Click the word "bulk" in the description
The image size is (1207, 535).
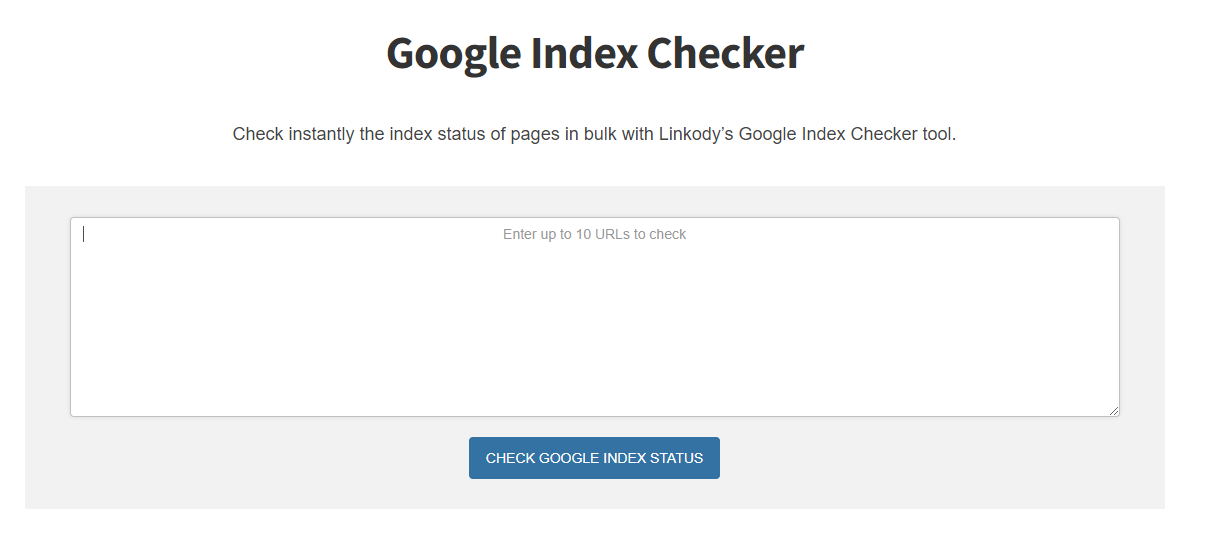coord(600,134)
